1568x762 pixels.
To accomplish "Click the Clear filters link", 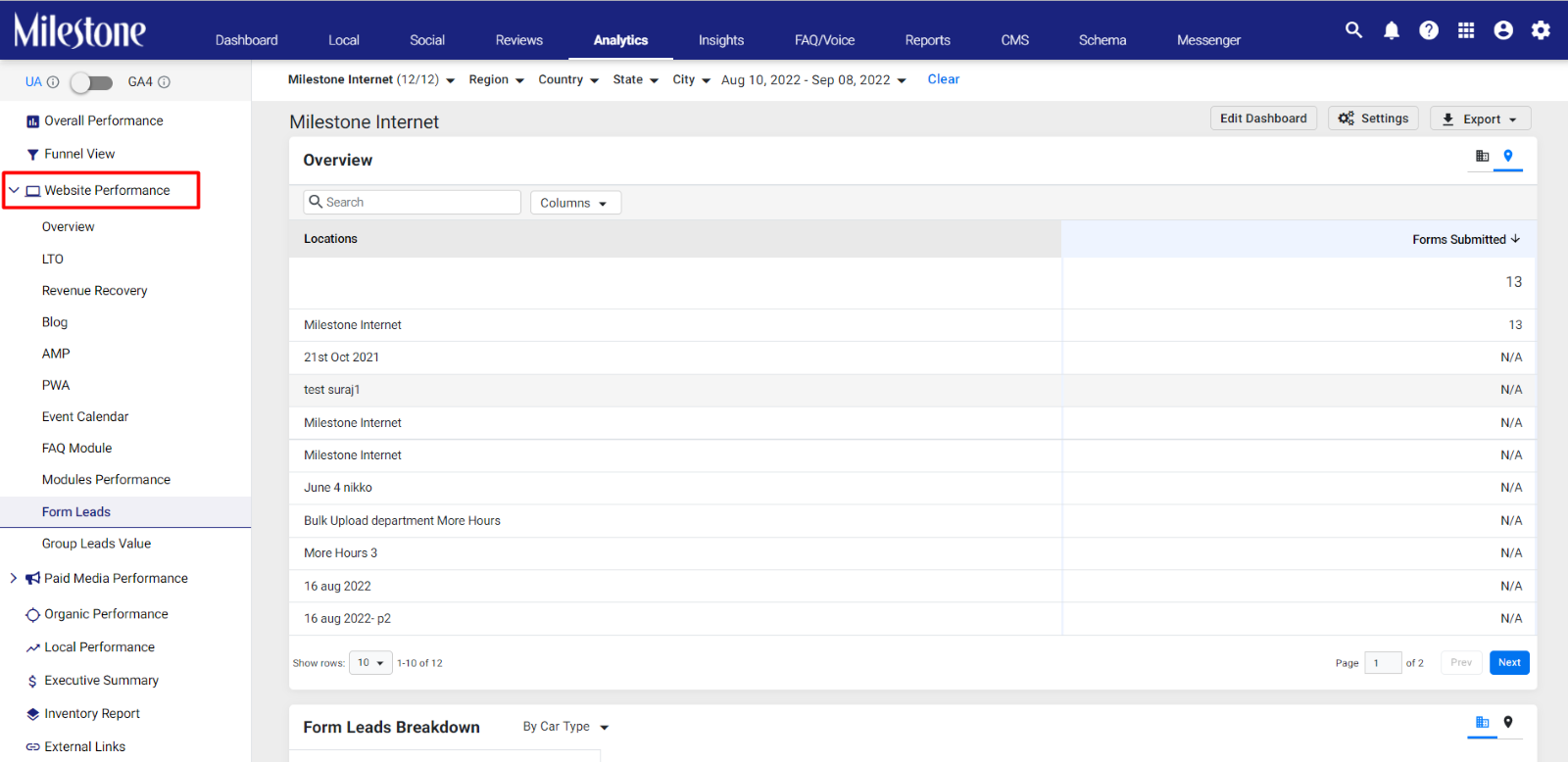I will click(944, 79).
